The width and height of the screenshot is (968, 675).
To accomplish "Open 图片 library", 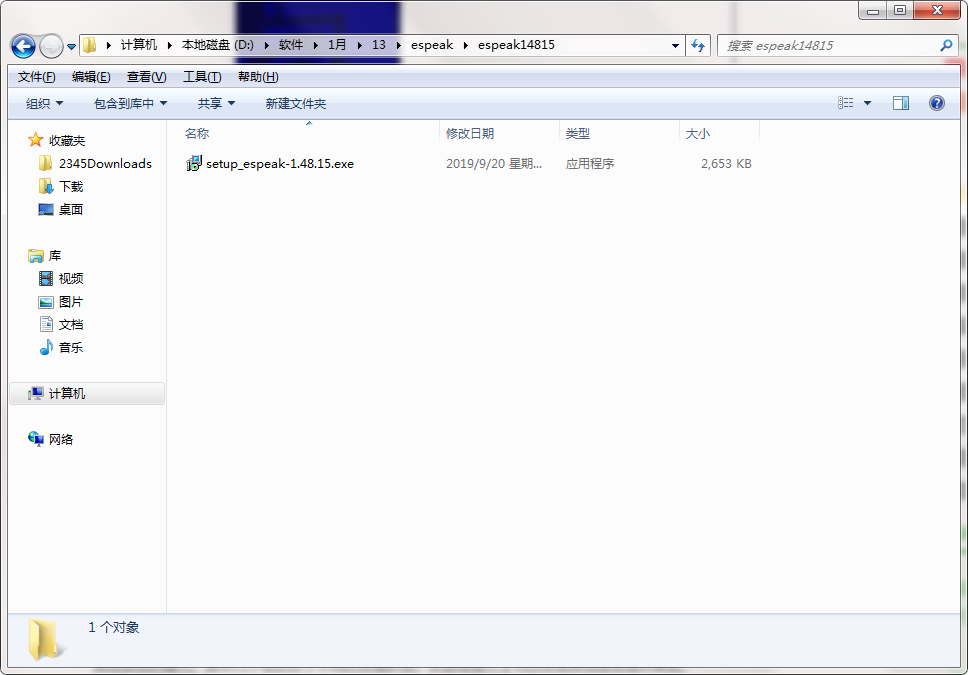I will coord(70,302).
